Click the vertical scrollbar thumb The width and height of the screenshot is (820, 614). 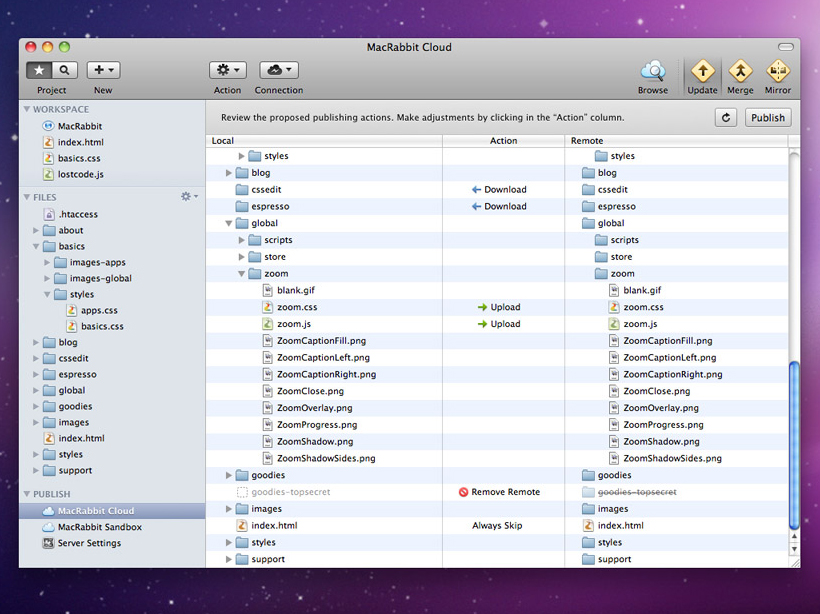pos(794,445)
